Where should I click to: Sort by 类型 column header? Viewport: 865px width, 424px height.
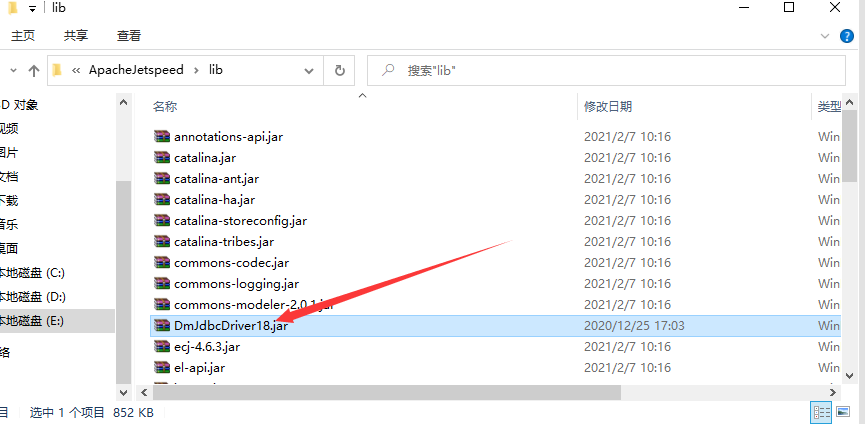[x=829, y=106]
